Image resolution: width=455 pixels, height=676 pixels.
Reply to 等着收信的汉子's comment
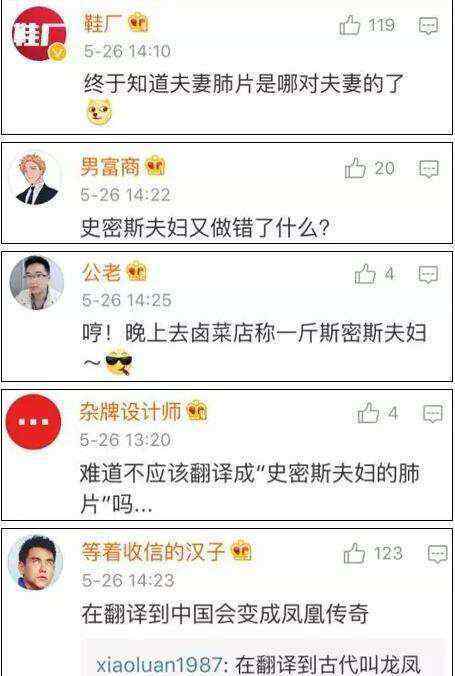pyautogui.click(x=438, y=554)
